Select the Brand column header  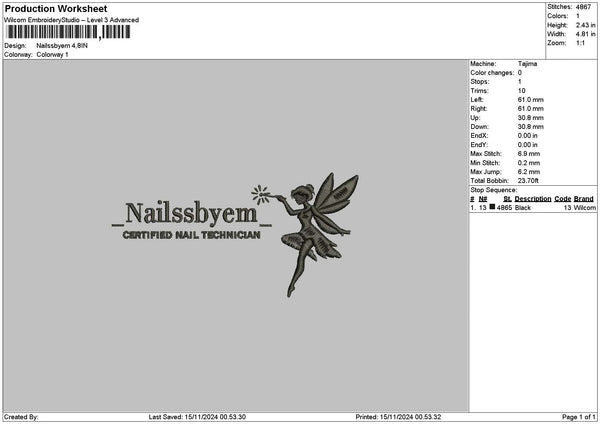click(584, 199)
